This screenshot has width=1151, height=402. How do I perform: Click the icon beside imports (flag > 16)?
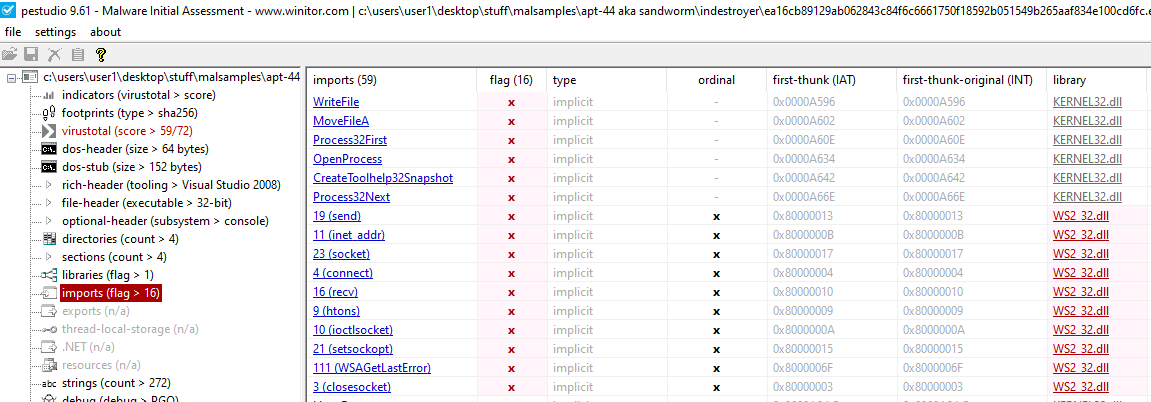point(49,293)
